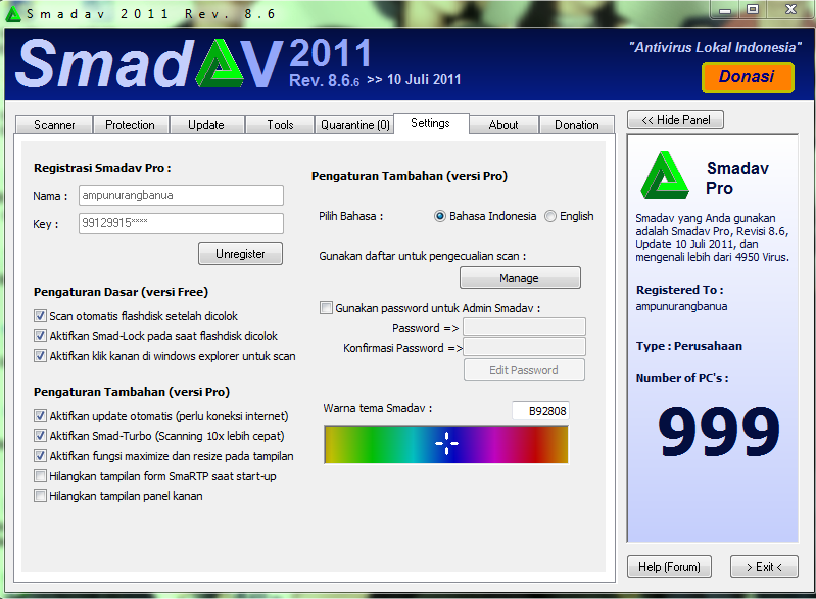Click the Exit button
Viewport: 816px width, 599px height.
pos(764,567)
